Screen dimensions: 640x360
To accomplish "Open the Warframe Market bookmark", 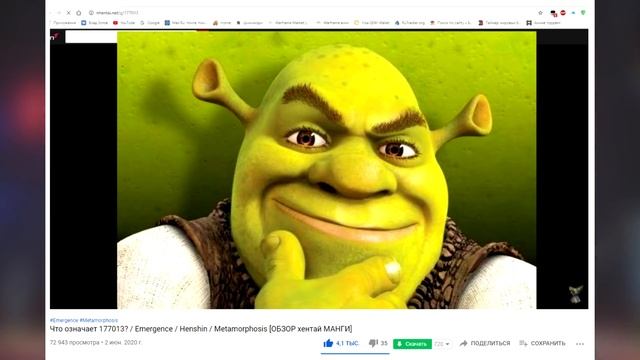I will (x=288, y=23).
